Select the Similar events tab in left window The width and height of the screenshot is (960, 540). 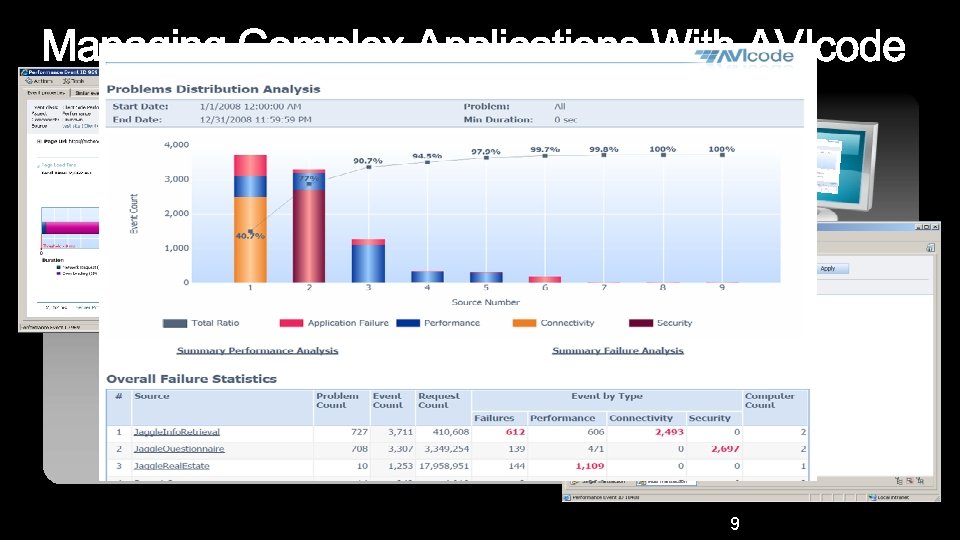[86, 93]
